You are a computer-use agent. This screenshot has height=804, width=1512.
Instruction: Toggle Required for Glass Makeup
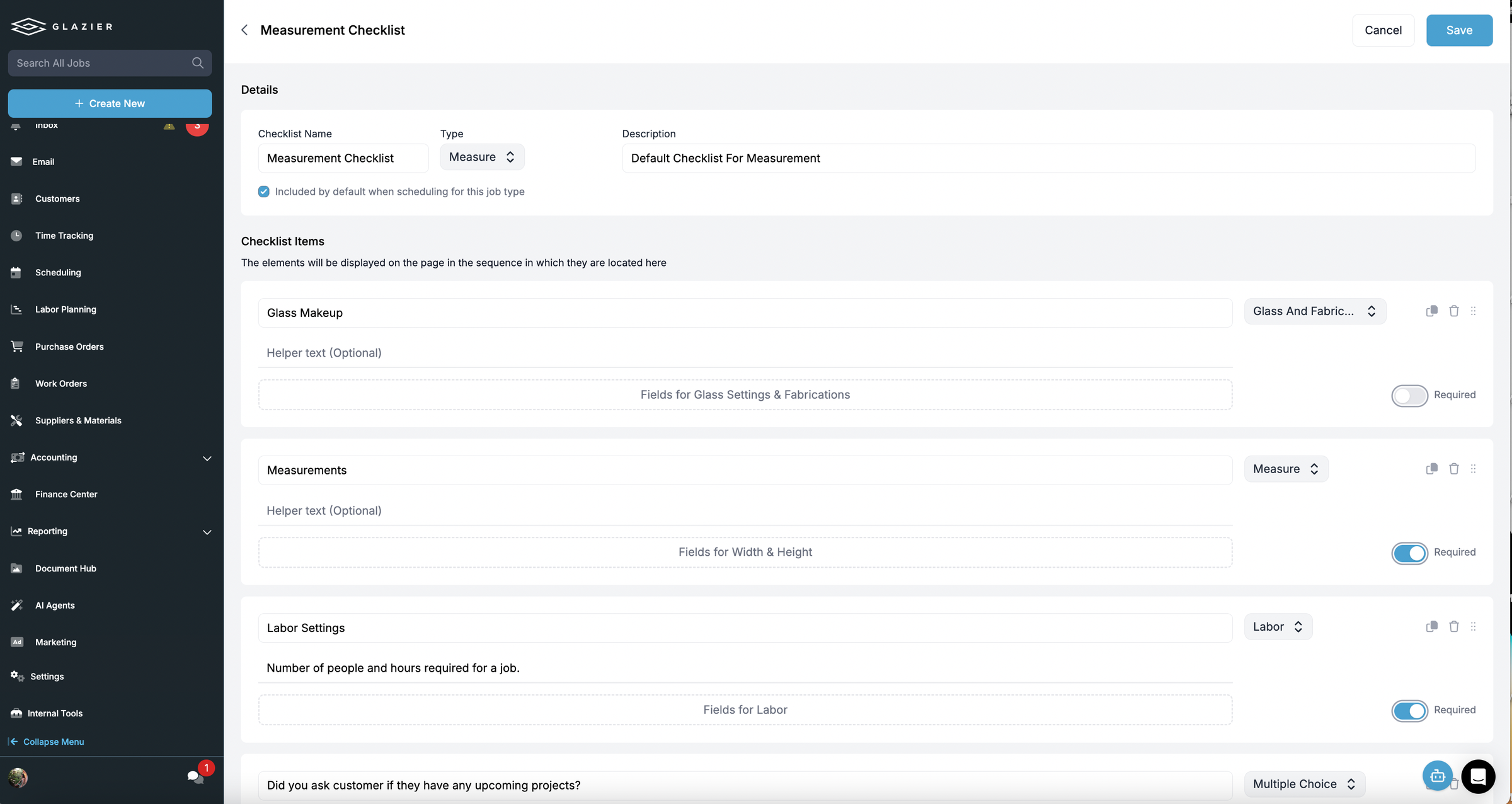[1409, 396]
